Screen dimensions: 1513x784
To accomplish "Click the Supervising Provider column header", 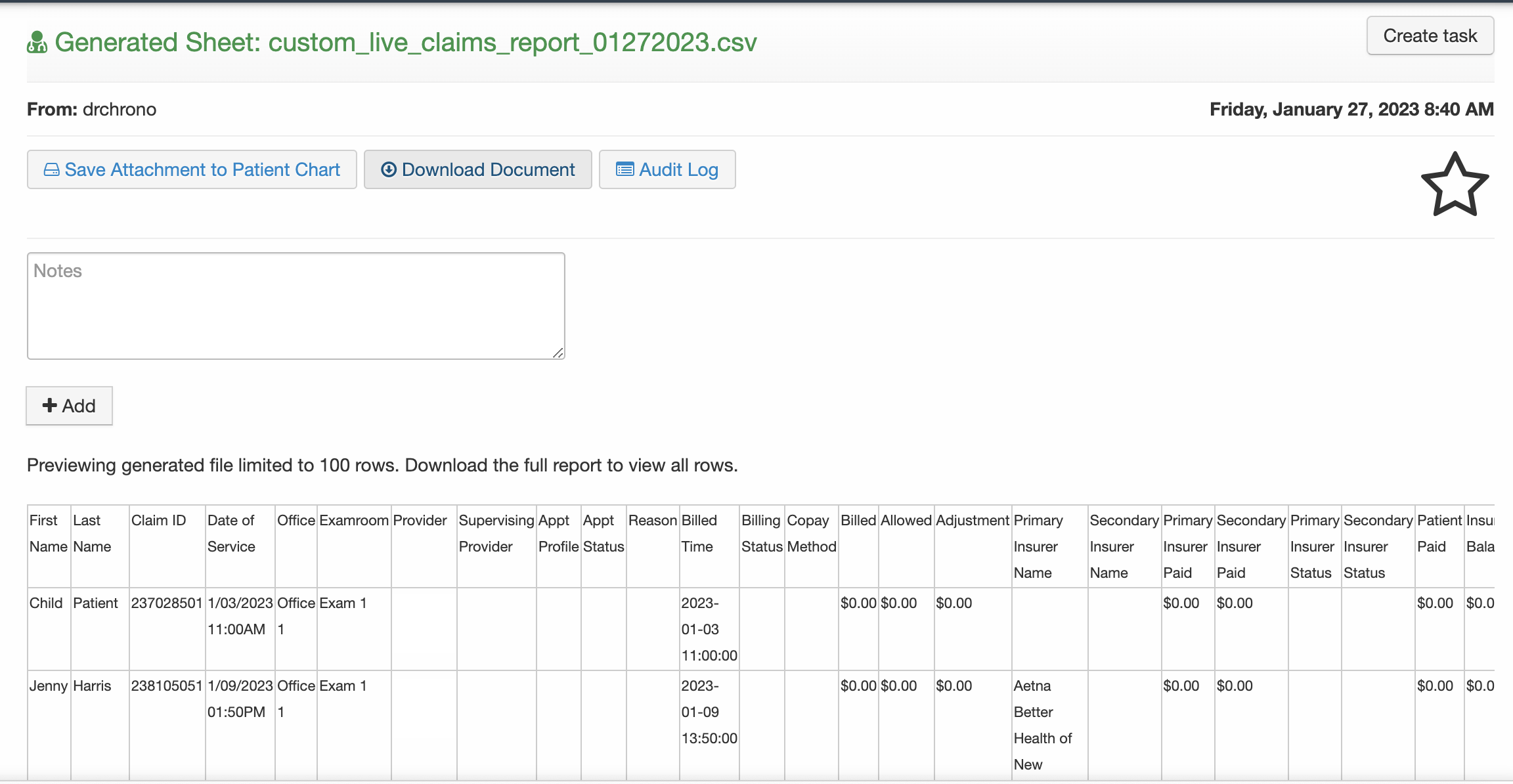I will coord(496,546).
